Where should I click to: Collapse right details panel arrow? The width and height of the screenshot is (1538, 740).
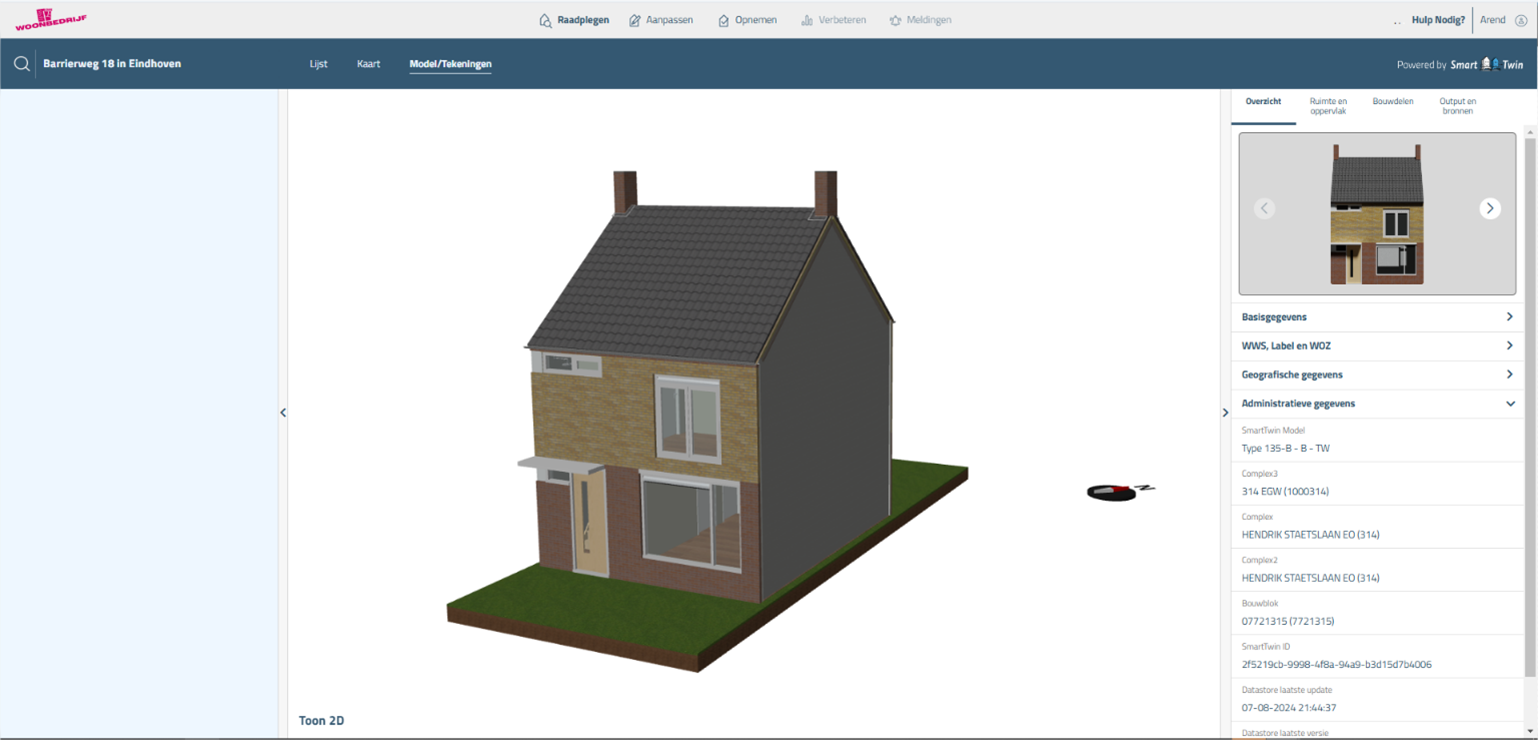point(1225,413)
